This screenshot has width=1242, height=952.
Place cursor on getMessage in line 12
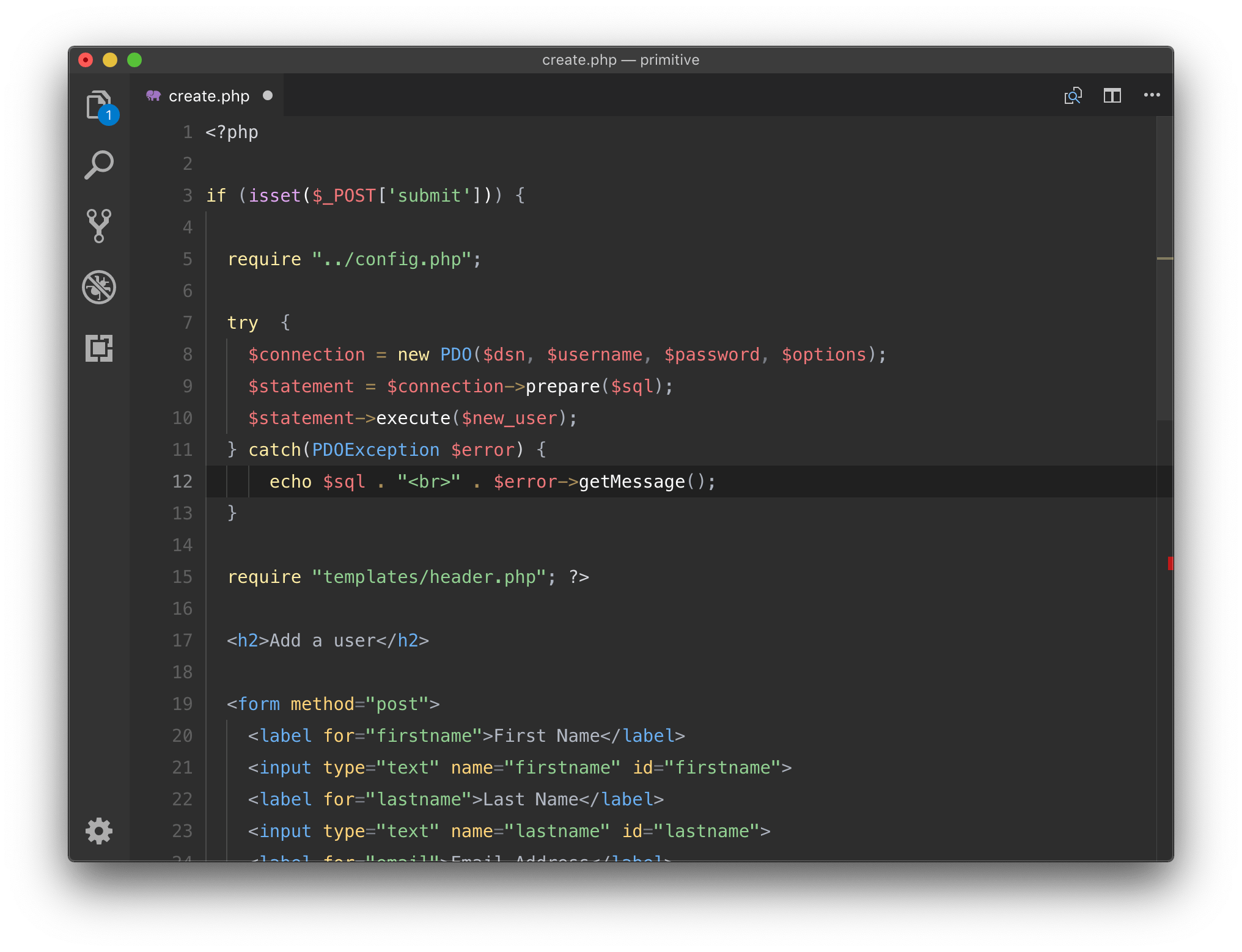[631, 482]
